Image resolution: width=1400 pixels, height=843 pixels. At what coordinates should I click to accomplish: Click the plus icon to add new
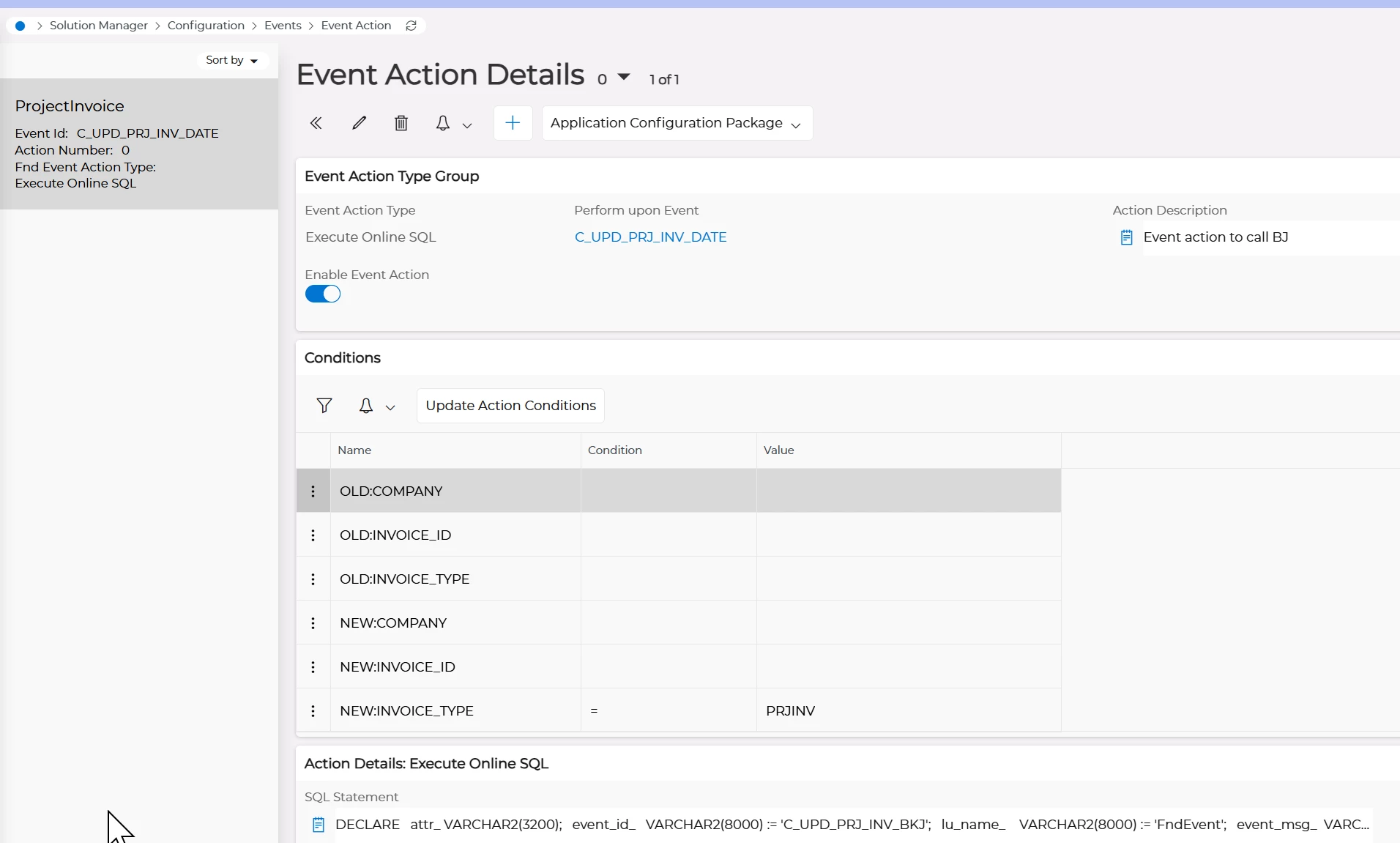click(513, 123)
